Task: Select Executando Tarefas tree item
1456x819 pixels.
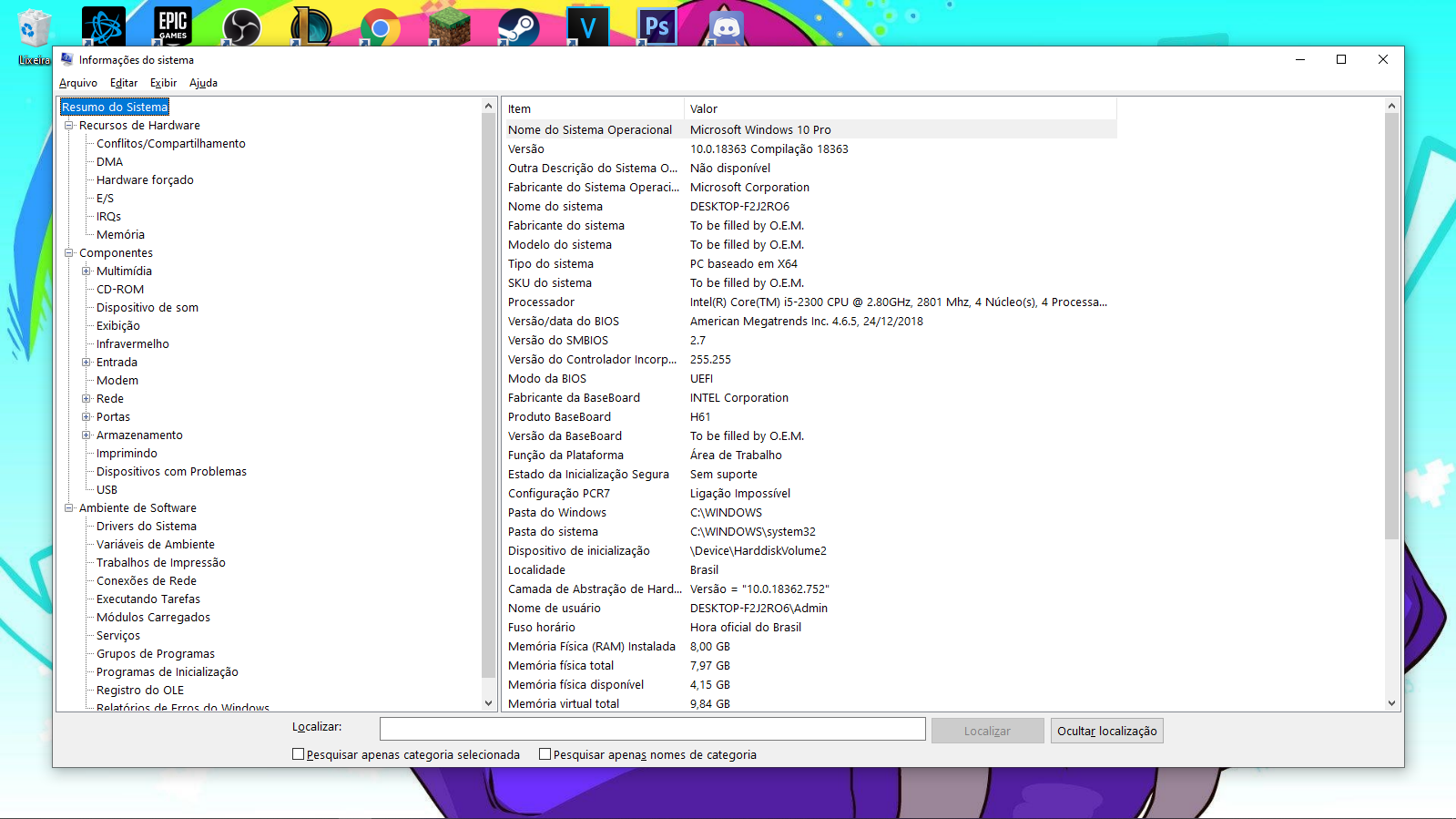Action: click(x=148, y=599)
